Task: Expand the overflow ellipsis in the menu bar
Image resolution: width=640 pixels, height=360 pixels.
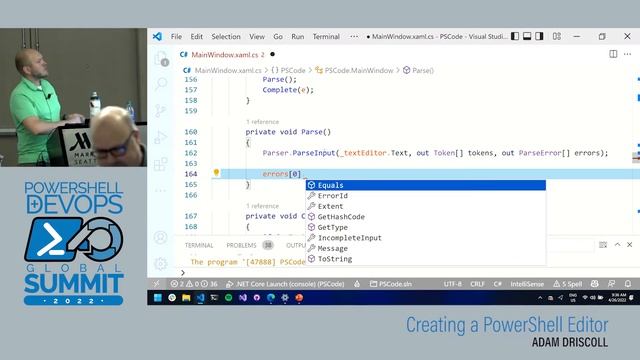Action: (354, 36)
